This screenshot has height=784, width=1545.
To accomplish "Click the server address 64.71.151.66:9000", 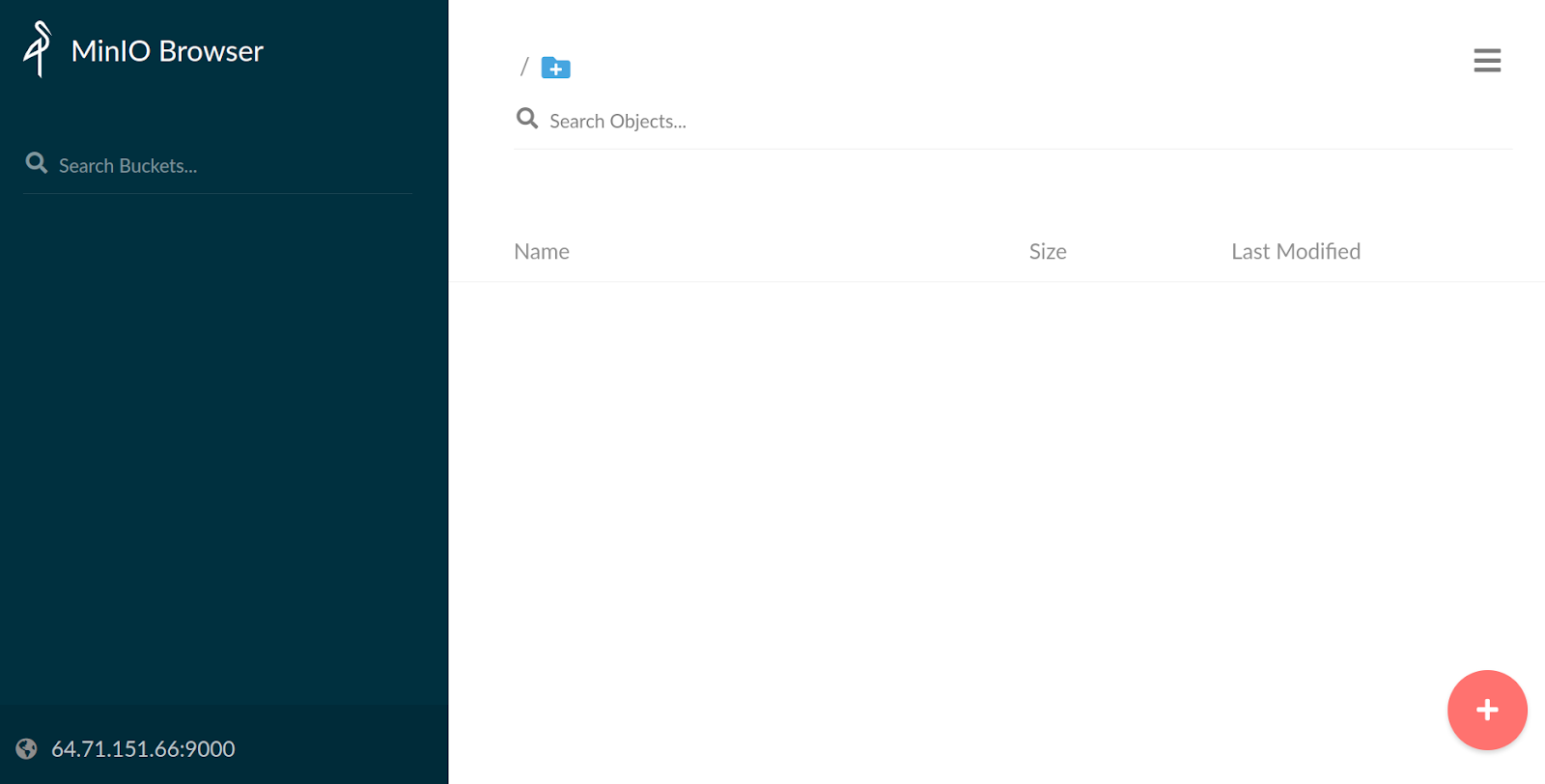I will (143, 749).
